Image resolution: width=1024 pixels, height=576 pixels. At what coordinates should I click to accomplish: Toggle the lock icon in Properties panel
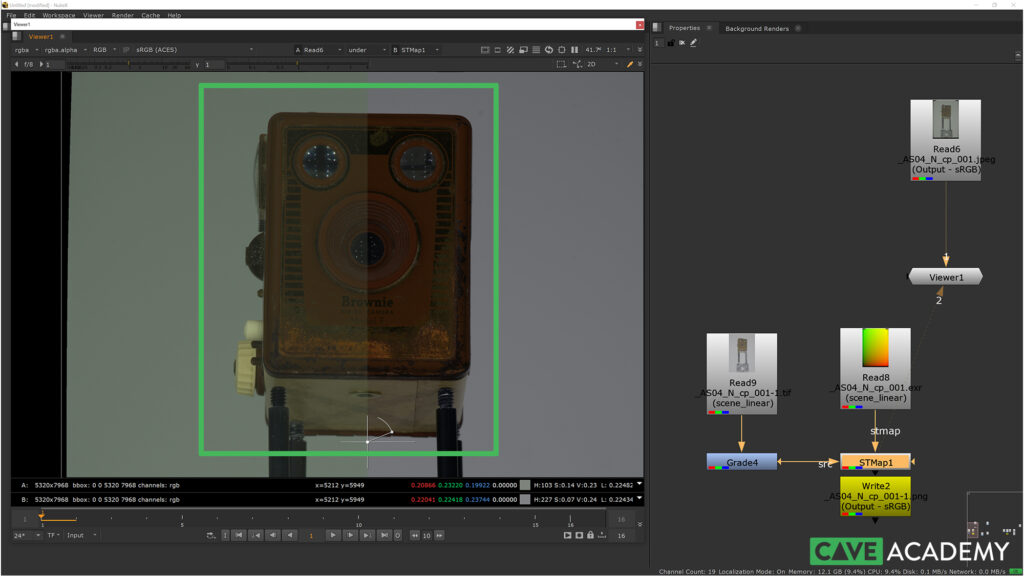click(670, 43)
